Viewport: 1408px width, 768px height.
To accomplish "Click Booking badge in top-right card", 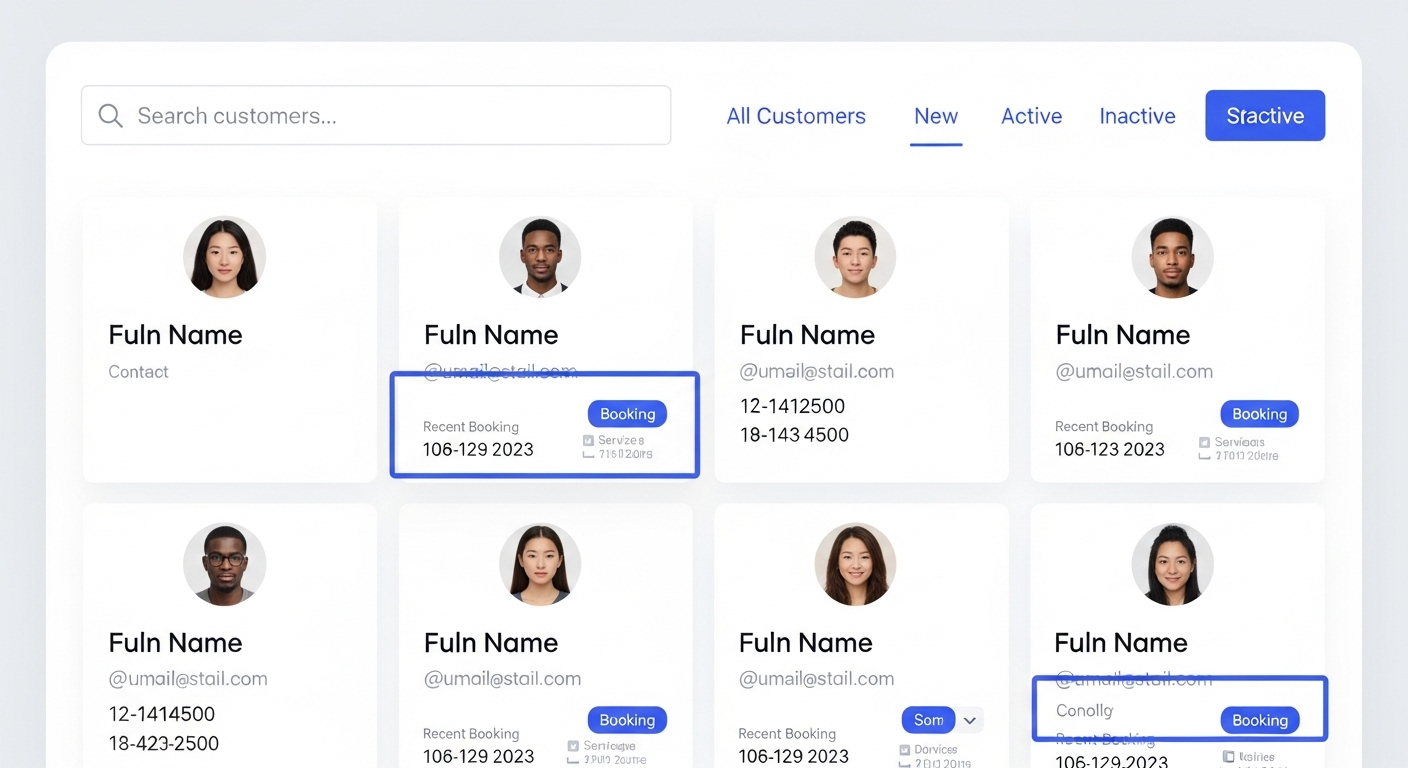I will [1259, 414].
